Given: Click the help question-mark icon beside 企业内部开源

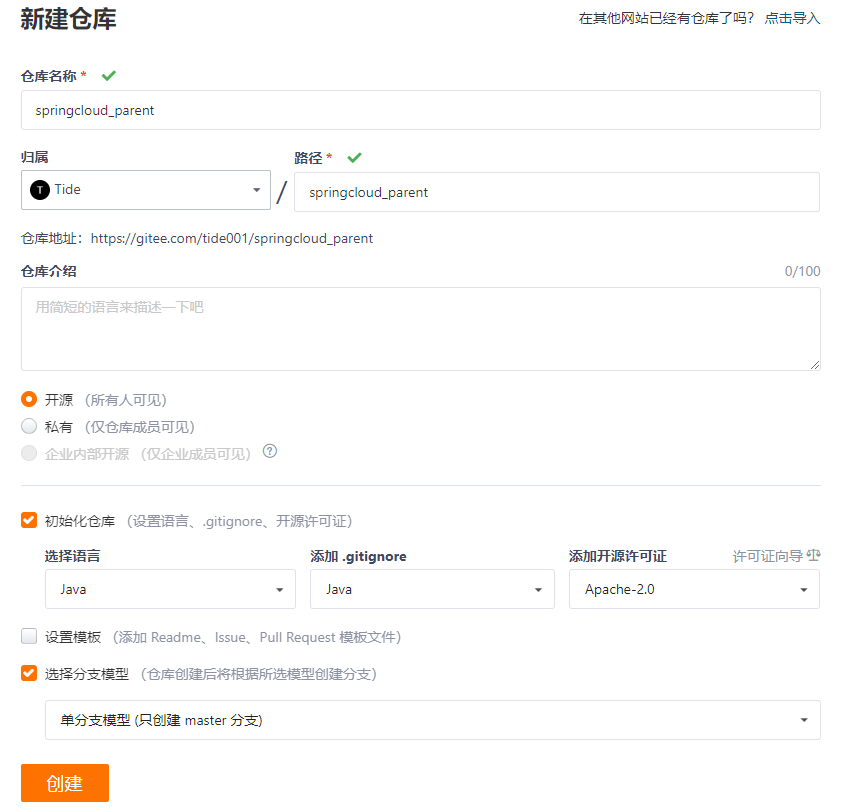Looking at the screenshot, I should point(270,451).
